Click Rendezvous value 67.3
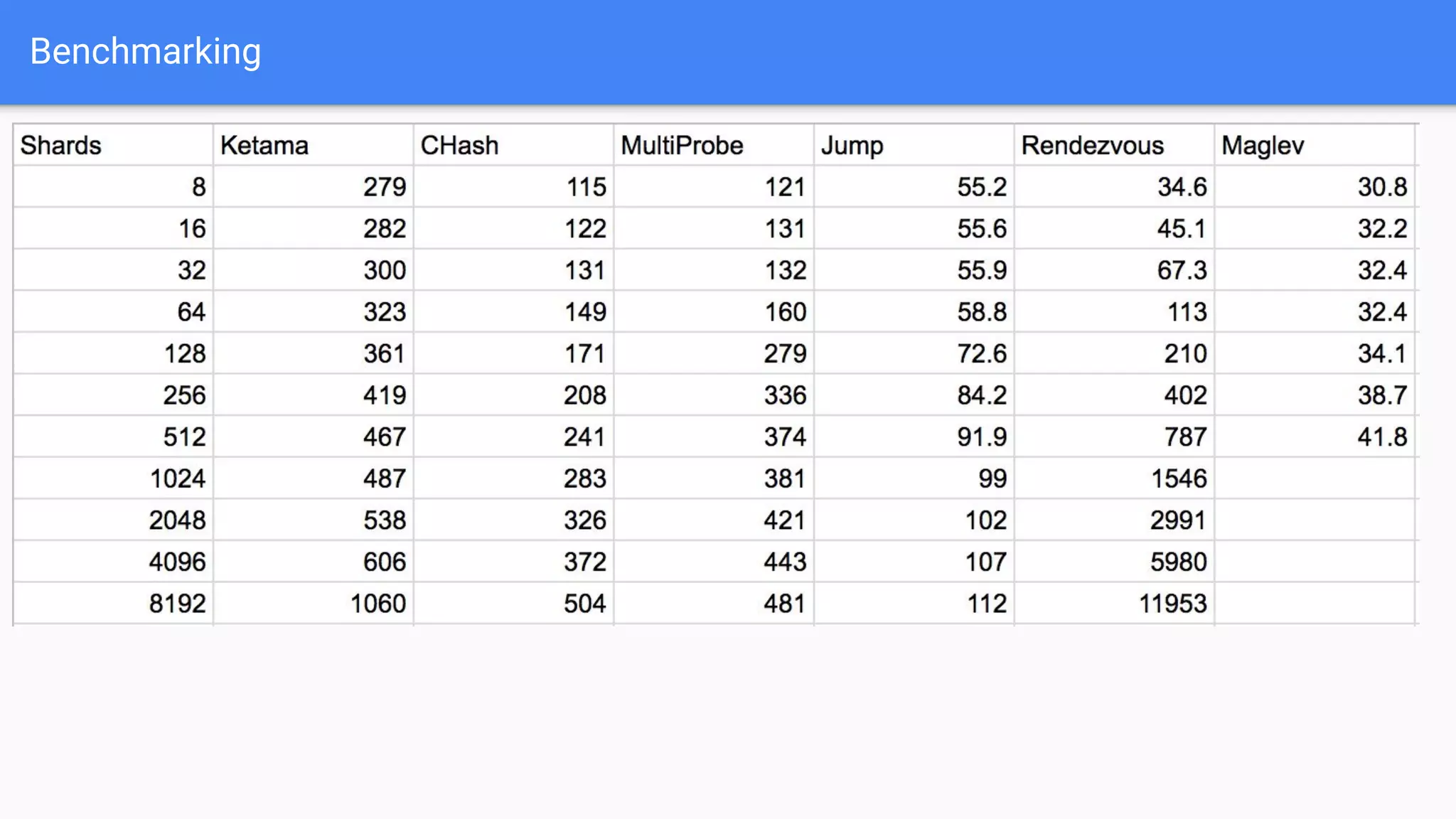 (x=1115, y=270)
